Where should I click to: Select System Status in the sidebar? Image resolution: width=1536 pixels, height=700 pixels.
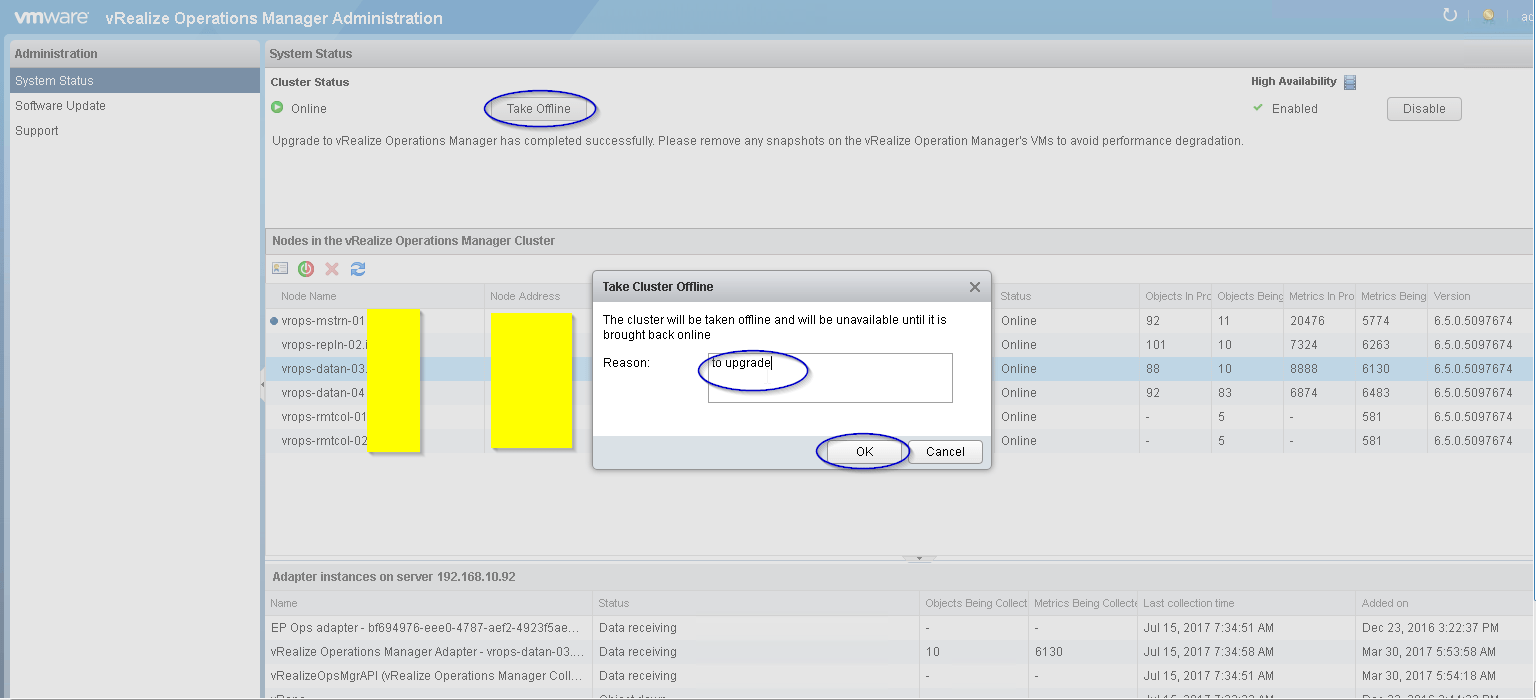tap(54, 81)
